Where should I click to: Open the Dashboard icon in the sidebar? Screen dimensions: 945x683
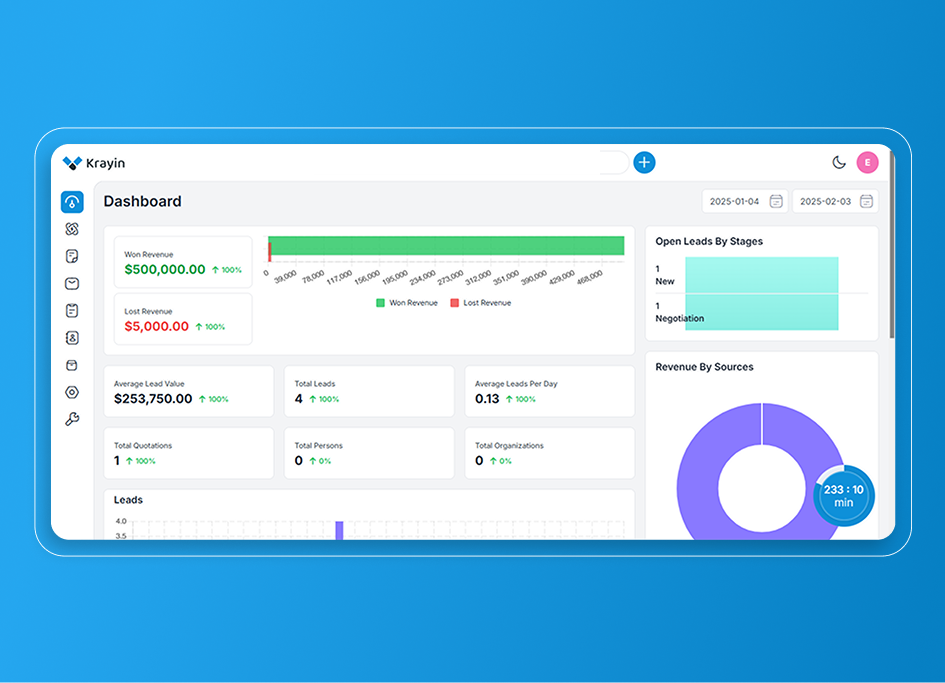click(x=72, y=201)
